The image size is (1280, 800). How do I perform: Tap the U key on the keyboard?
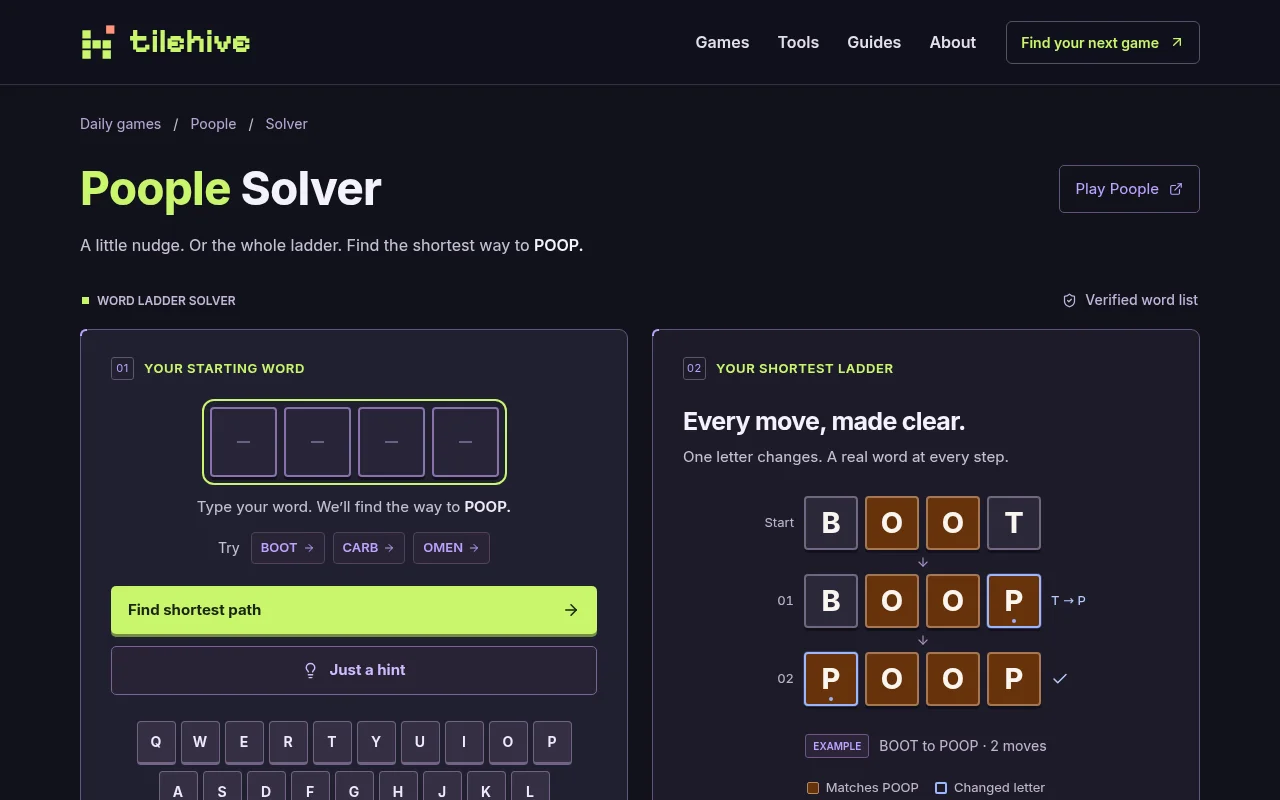pos(420,742)
